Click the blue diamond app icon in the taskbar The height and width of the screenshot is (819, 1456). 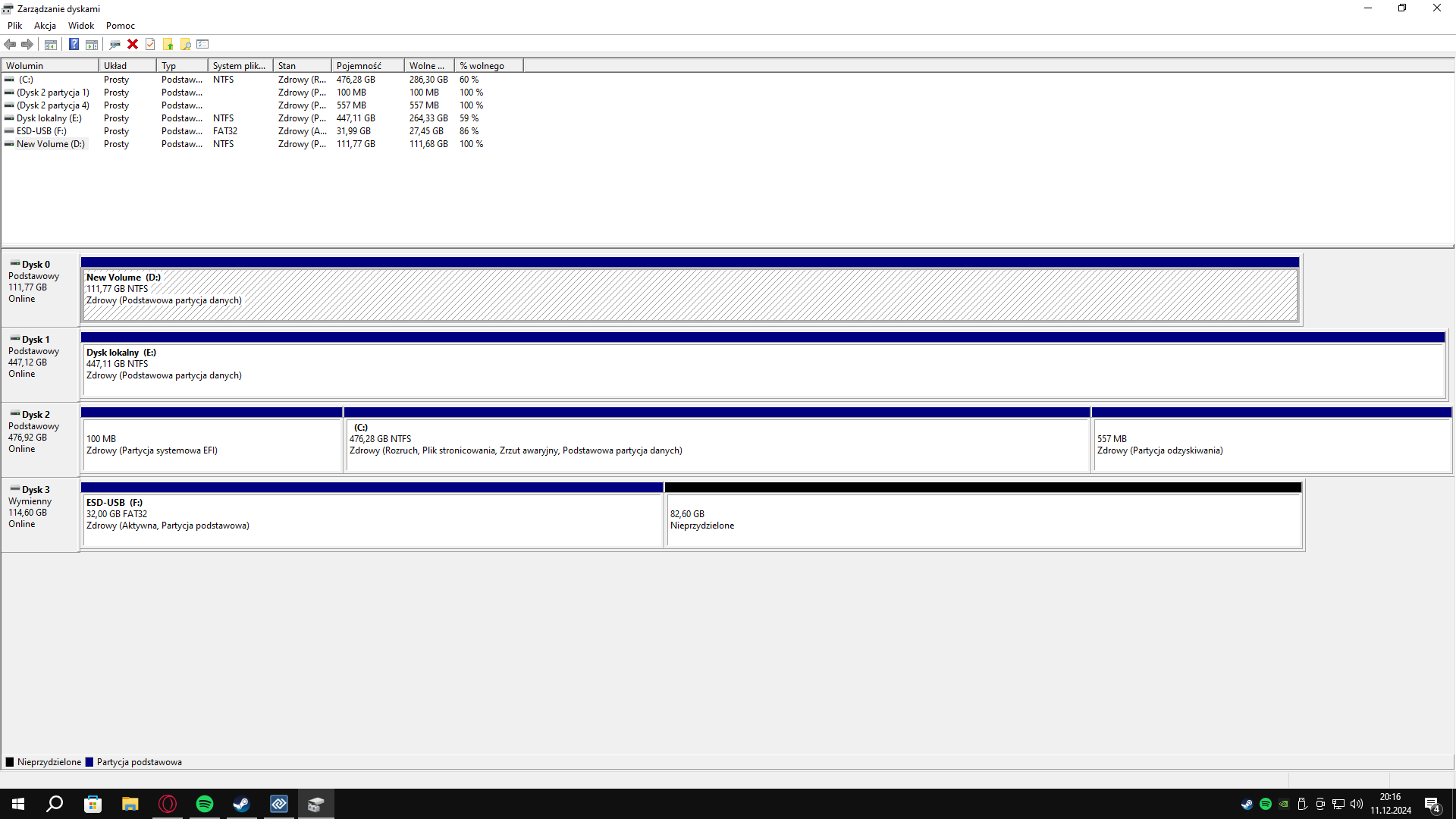[x=279, y=804]
